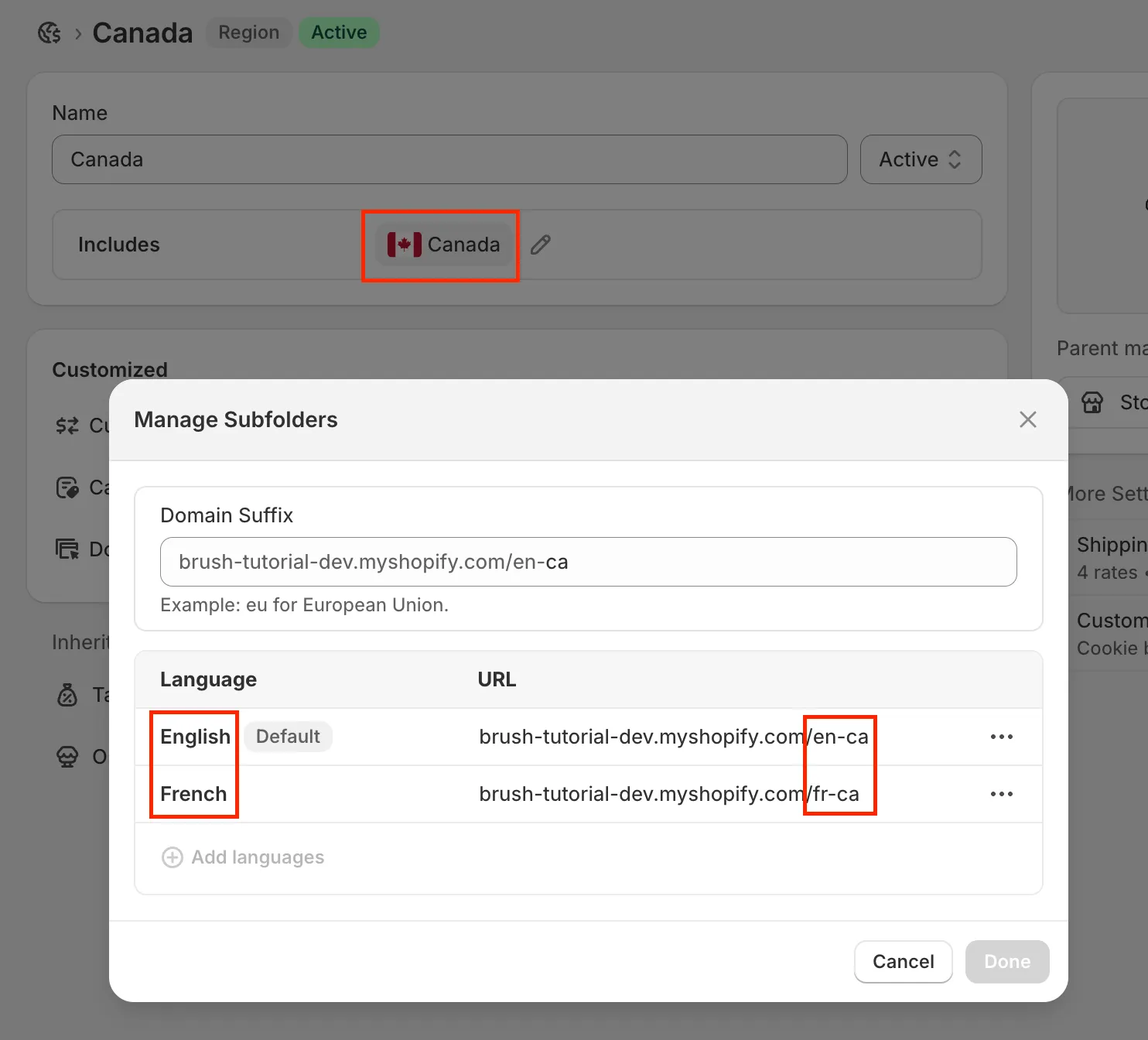Image resolution: width=1148 pixels, height=1040 pixels.
Task: Open more options for French row
Action: 1001,794
